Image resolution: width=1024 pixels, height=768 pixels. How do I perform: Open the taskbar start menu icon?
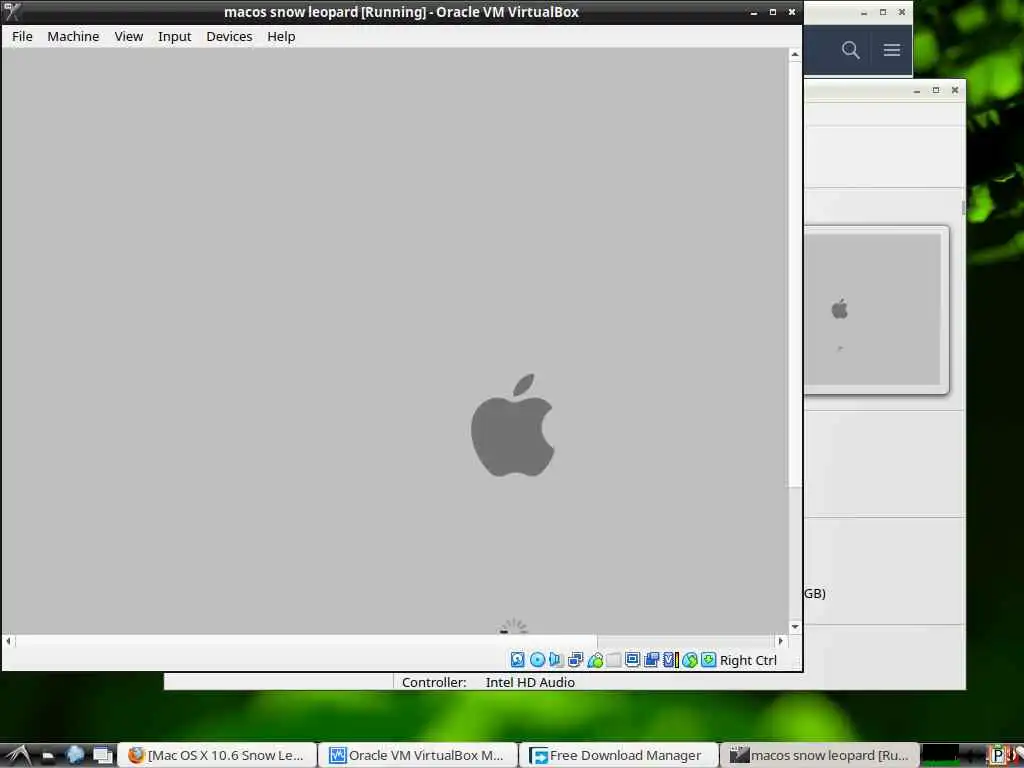pos(18,755)
